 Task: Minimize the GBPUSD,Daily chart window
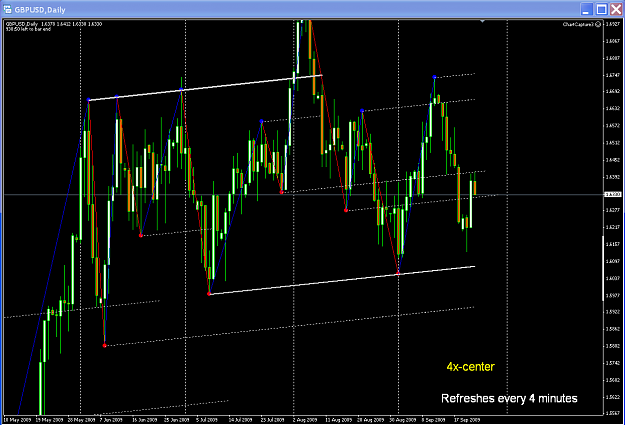586,9
